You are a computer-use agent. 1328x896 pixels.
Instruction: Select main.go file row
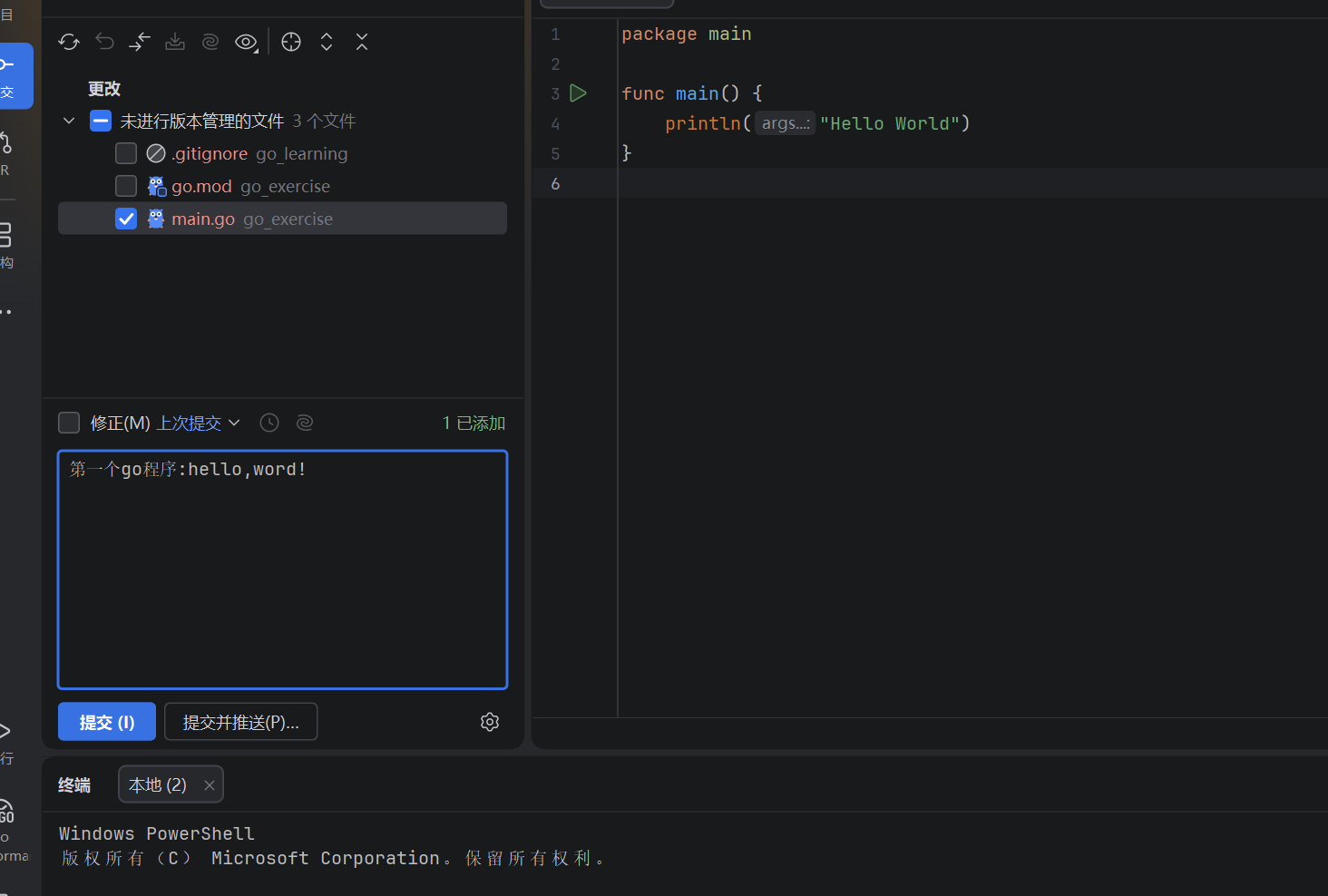coord(282,219)
